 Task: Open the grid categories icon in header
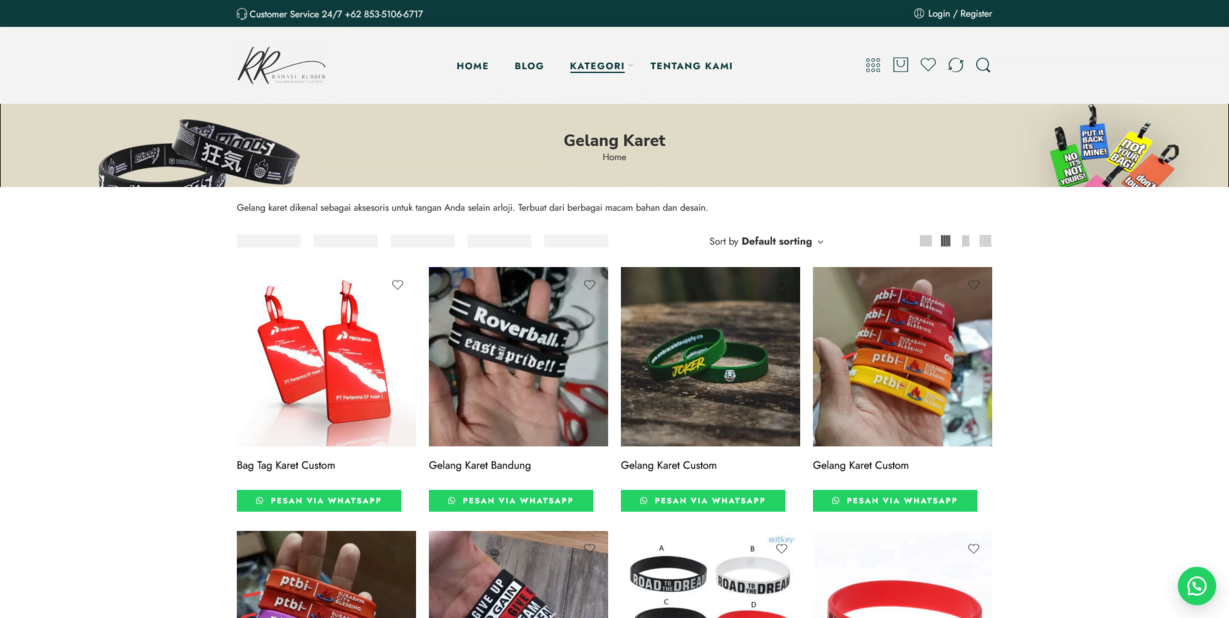873,65
